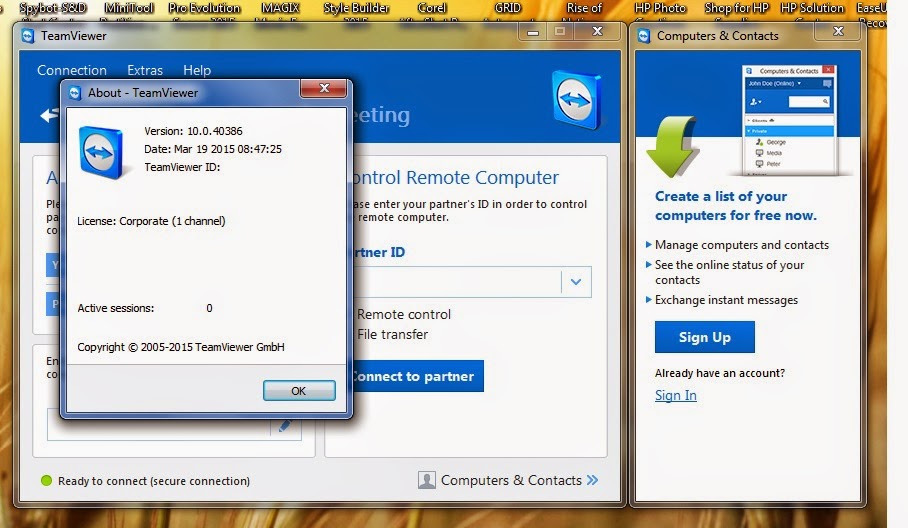The image size is (908, 528).
Task: Click the TeamViewer window title bar icon
Action: coord(28,36)
